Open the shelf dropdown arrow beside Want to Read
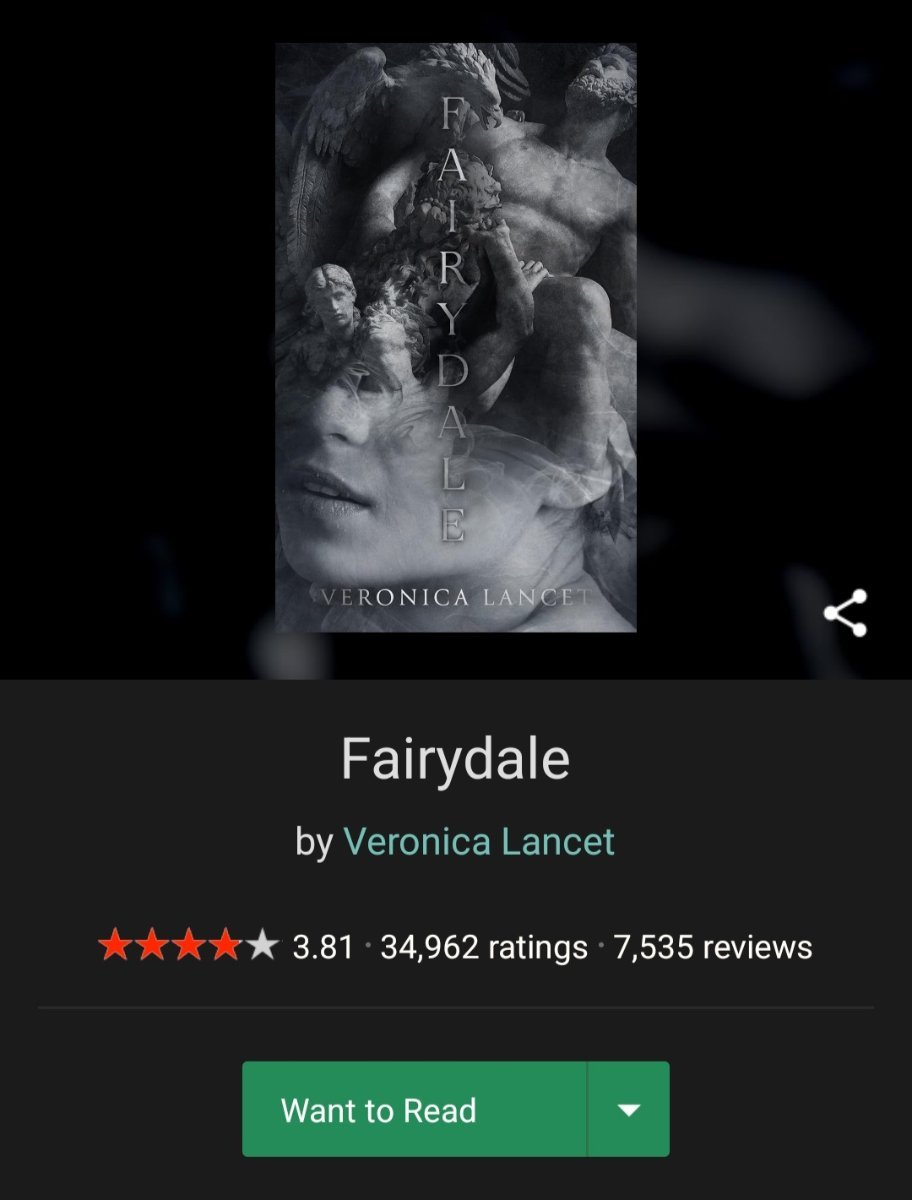Screen dimensions: 912x1200 tap(628, 1110)
